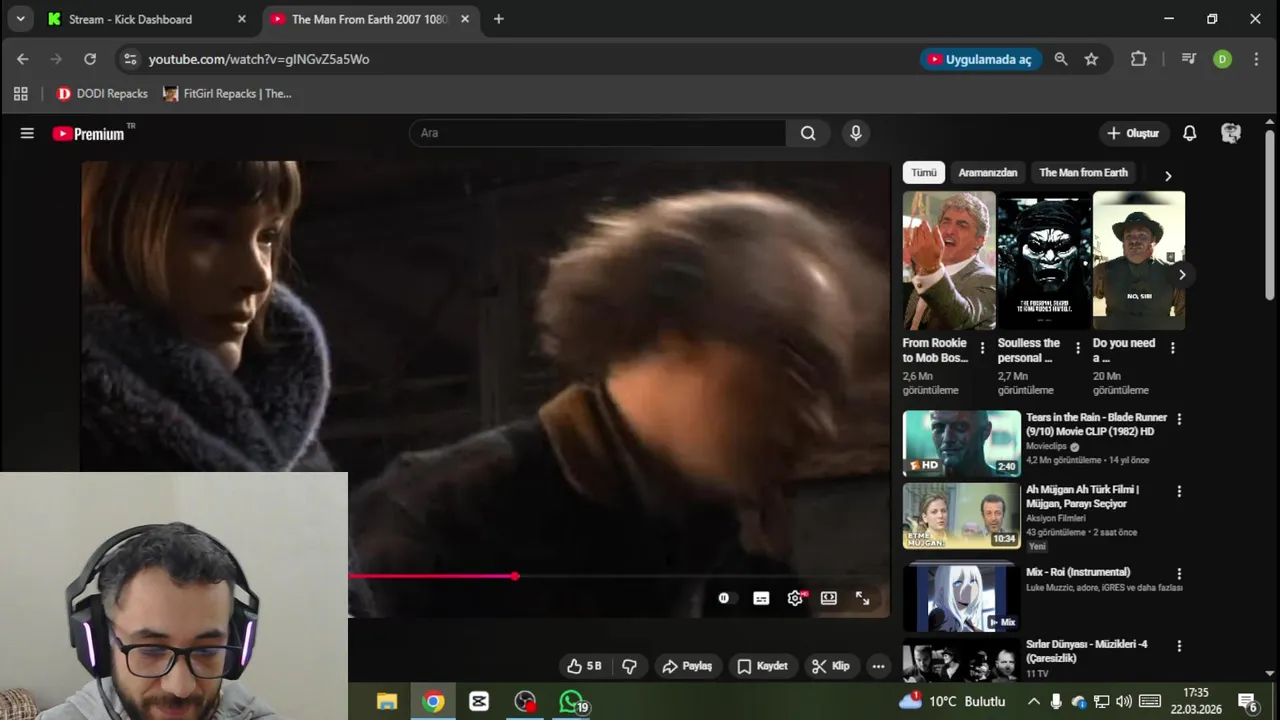Image resolution: width=1280 pixels, height=720 pixels.
Task: Open weather widget 10°C Bulutlu
Action: 952,702
